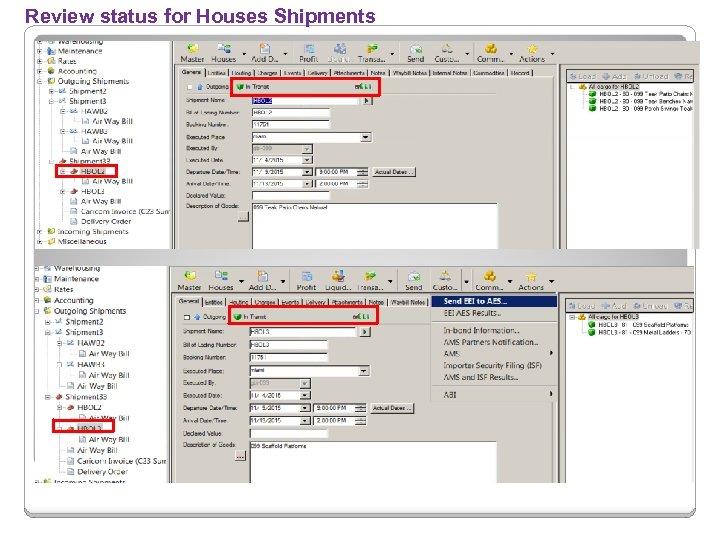Click the Transa.. icon in the HBOL2 window
Screen dimensions: 720x540
click(371, 49)
